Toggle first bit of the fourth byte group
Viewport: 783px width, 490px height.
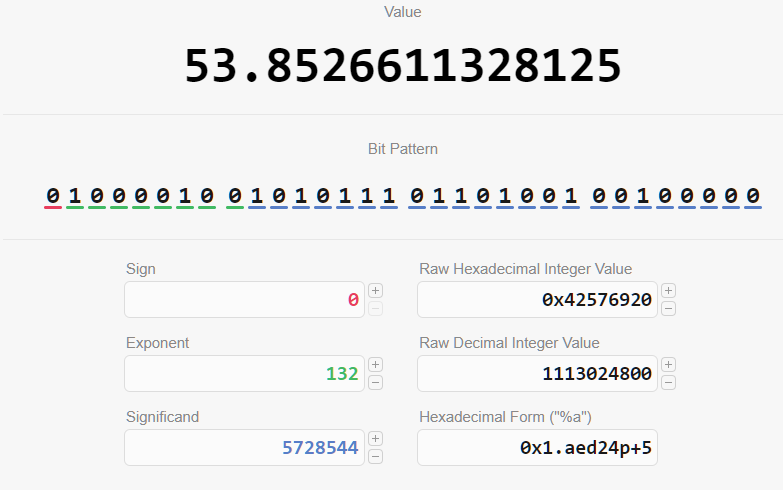(x=599, y=196)
